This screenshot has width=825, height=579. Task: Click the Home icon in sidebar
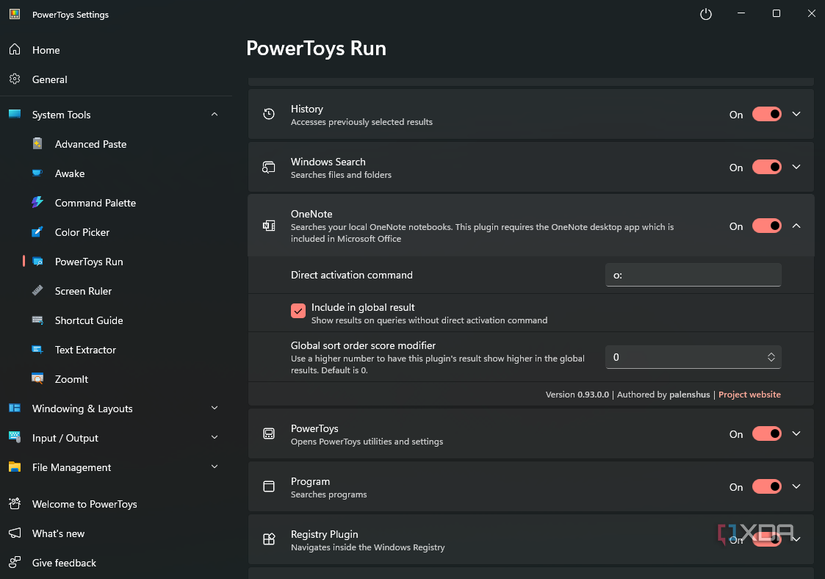click(15, 49)
